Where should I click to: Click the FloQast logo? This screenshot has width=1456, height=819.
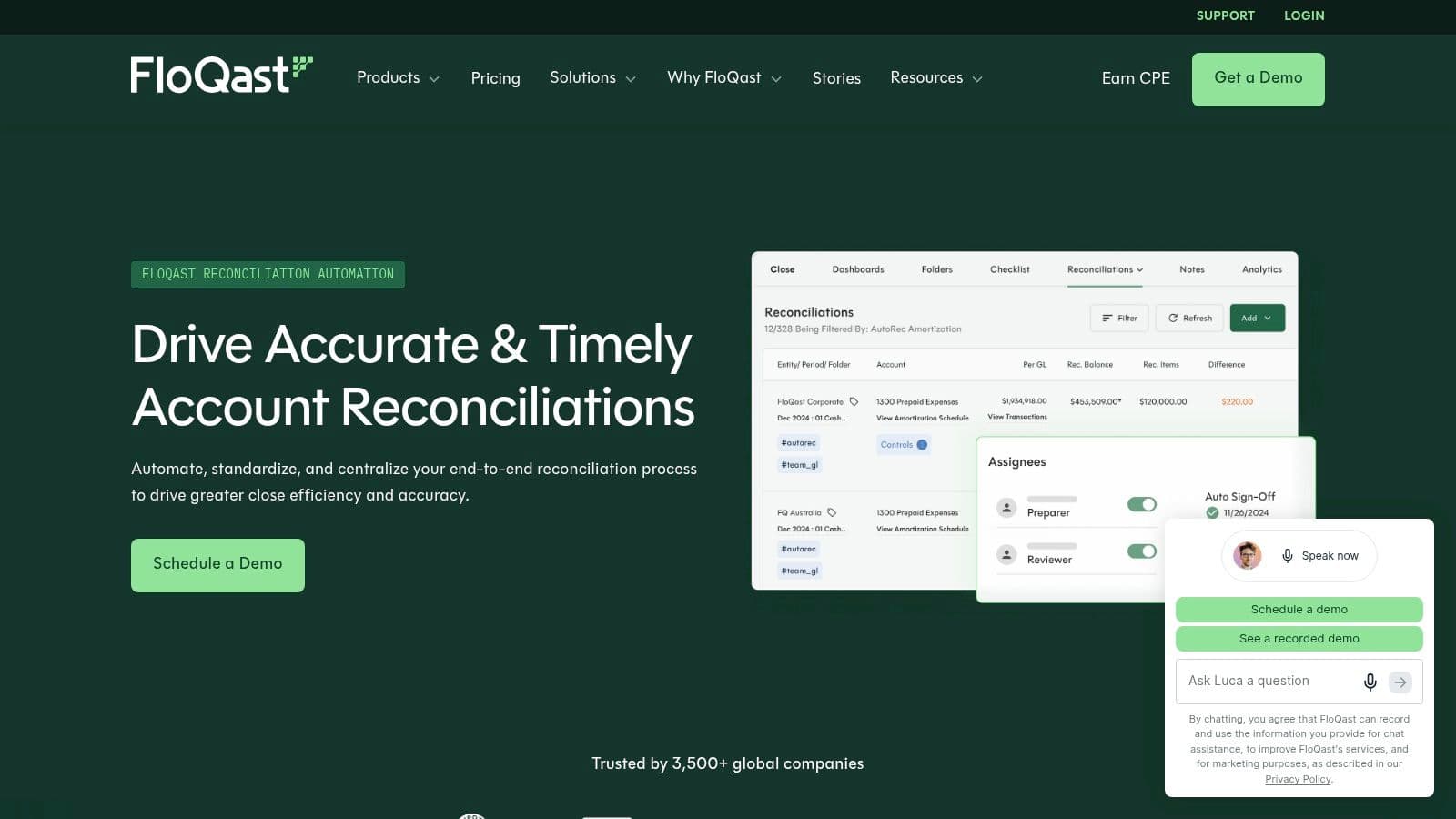pos(221,76)
